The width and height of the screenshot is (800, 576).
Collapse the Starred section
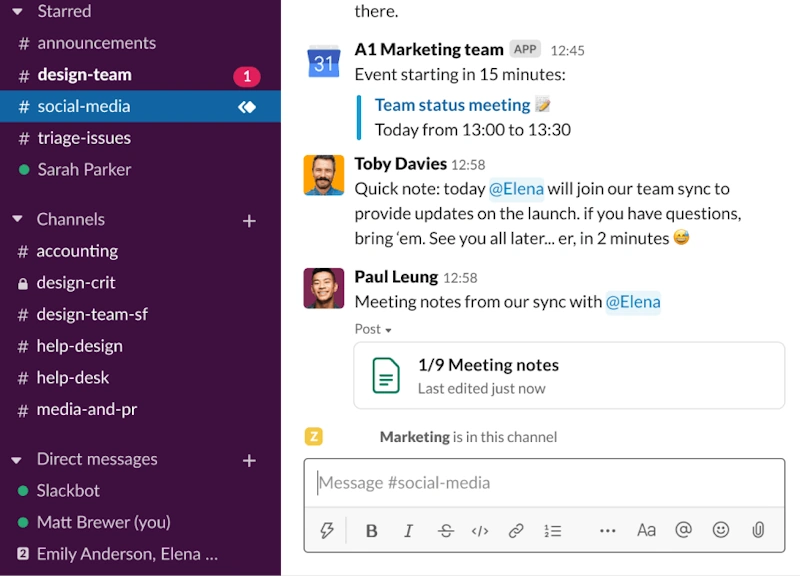17,11
